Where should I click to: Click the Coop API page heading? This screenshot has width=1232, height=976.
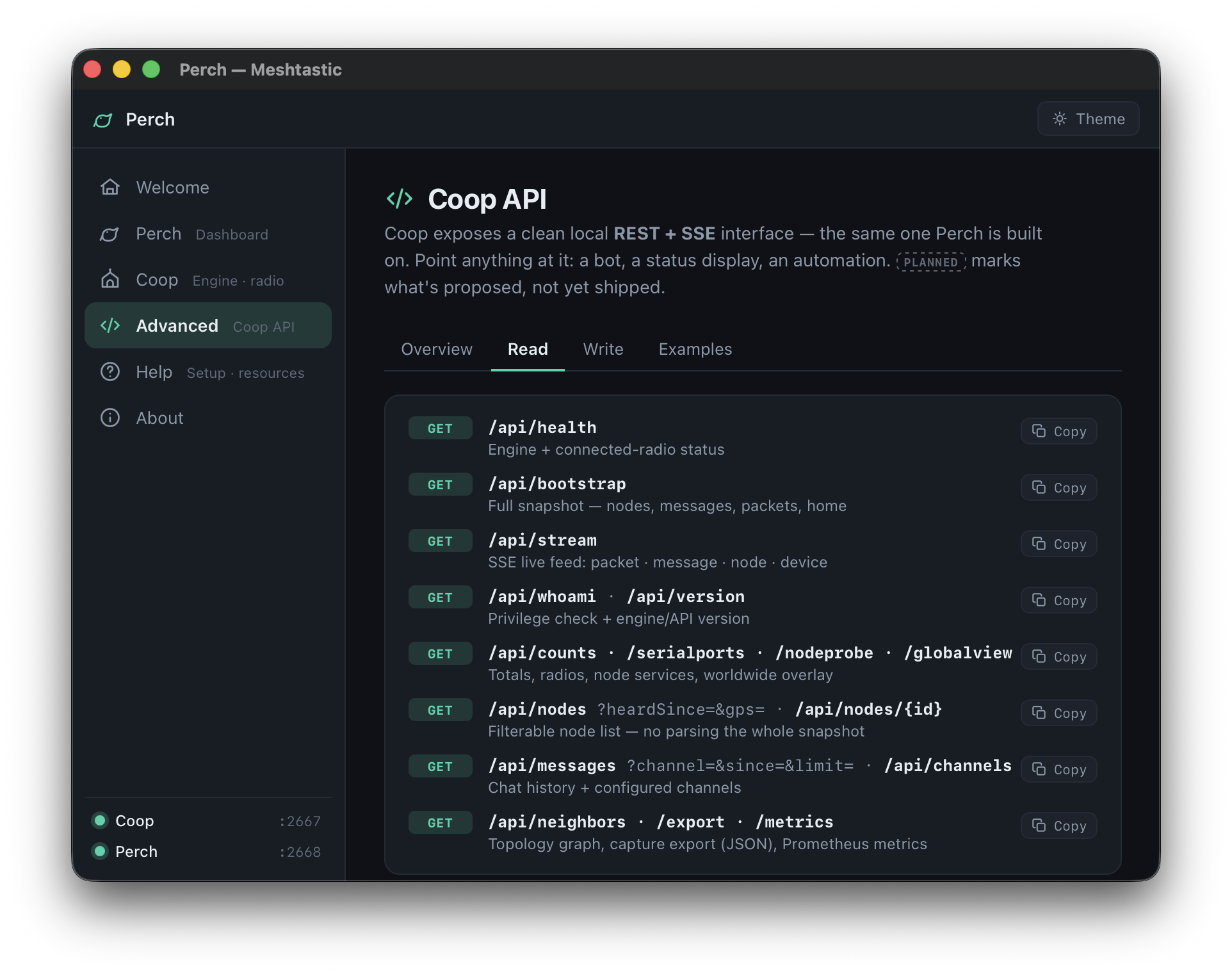pos(487,199)
